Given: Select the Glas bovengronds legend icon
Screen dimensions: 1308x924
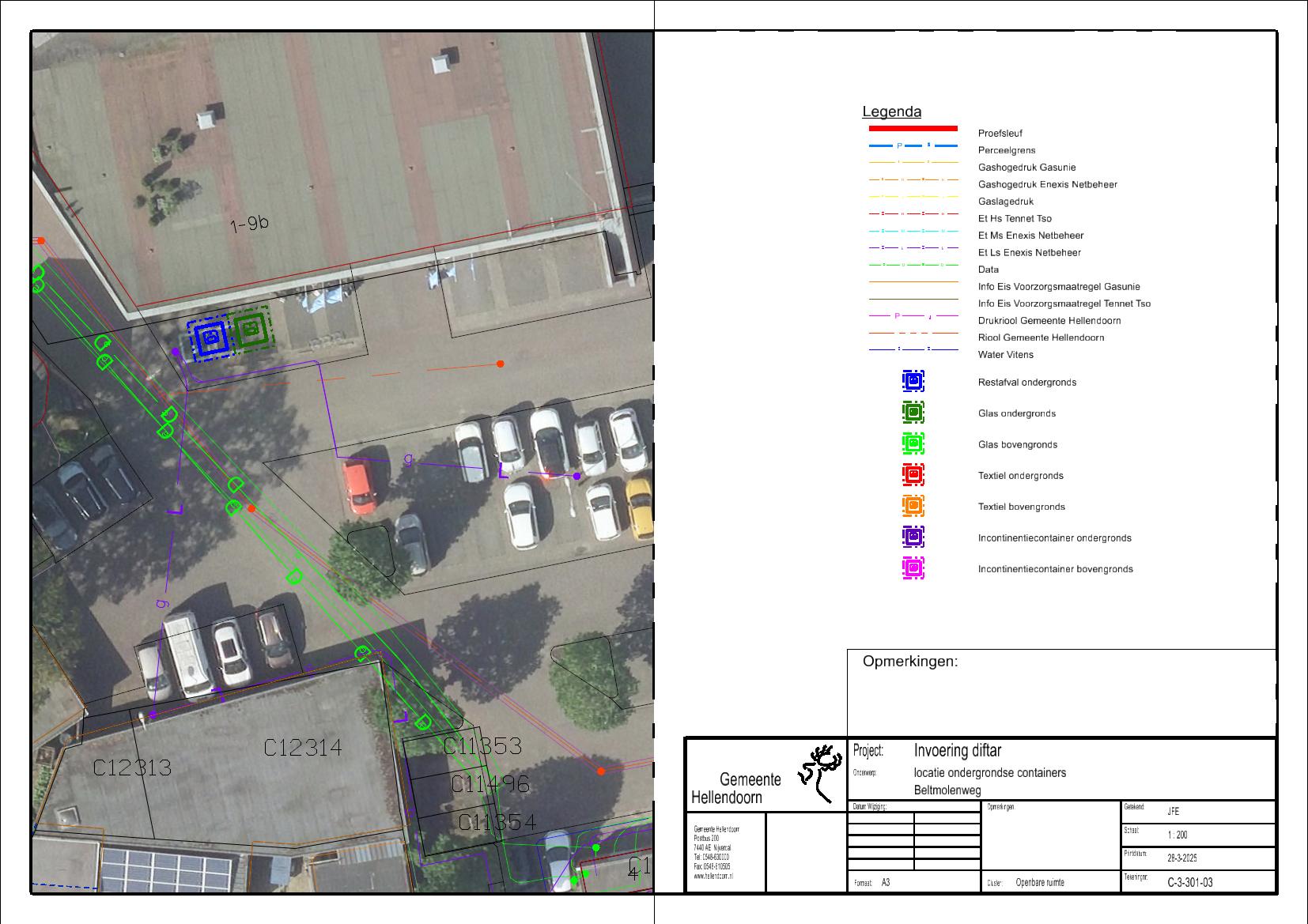Looking at the screenshot, I should (x=913, y=444).
